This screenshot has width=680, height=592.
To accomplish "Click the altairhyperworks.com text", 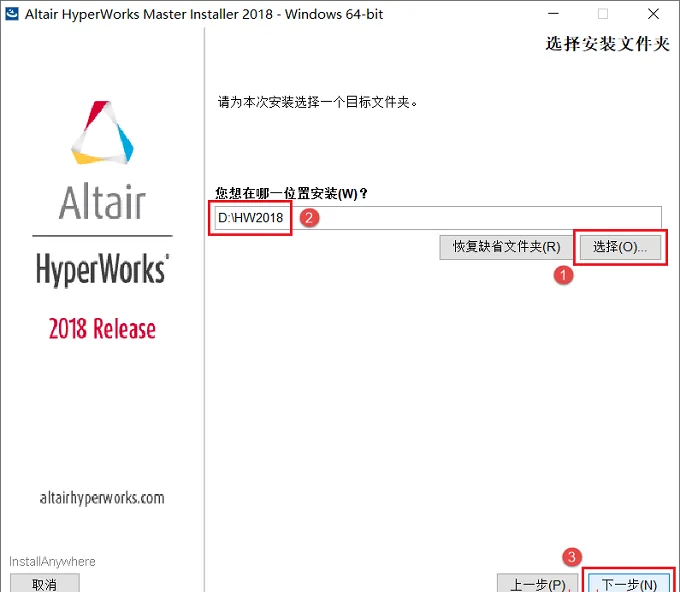I will (102, 498).
